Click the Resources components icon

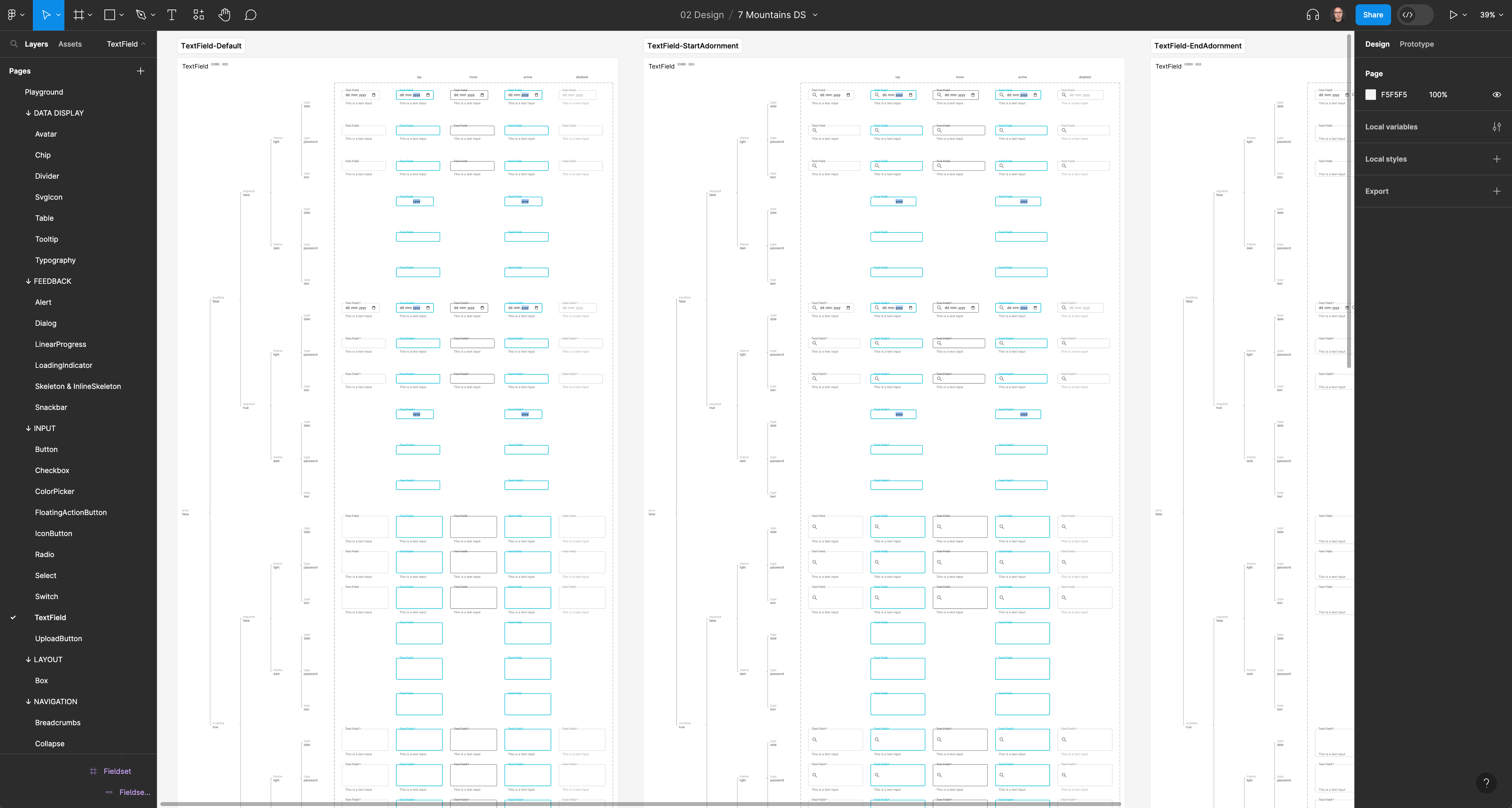click(x=198, y=15)
